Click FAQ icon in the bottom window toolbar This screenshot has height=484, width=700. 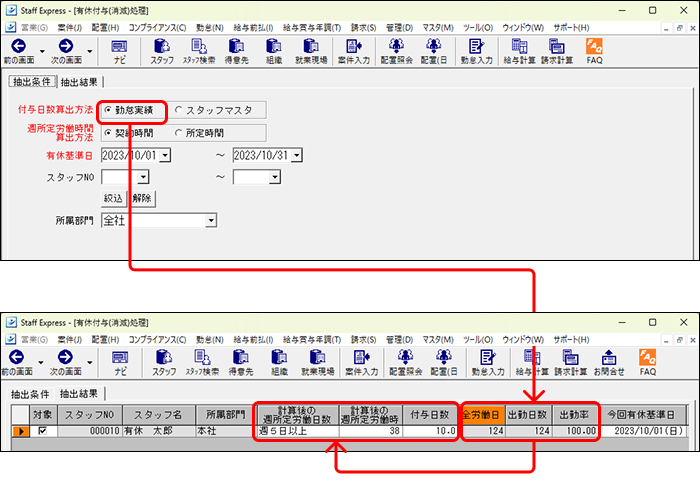tap(648, 363)
